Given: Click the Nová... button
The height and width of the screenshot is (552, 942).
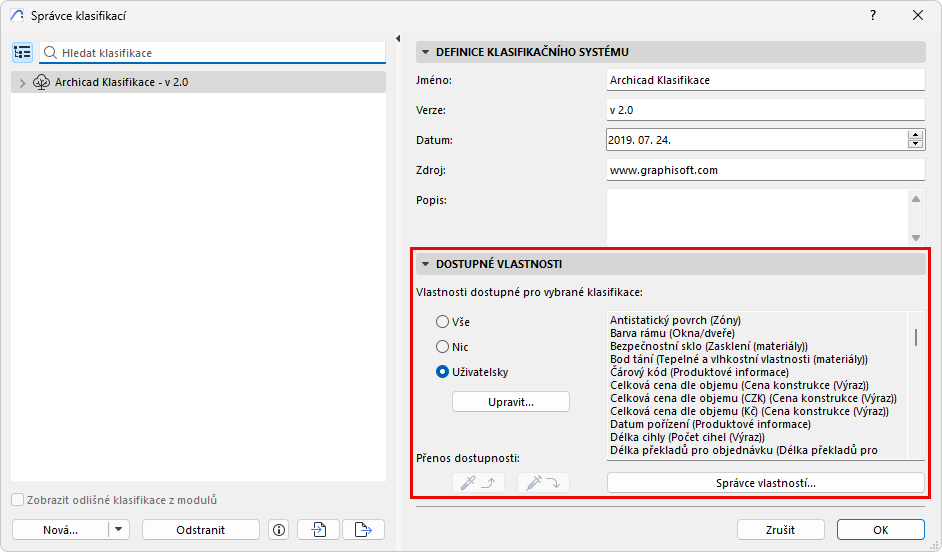Looking at the screenshot, I should (x=60, y=530).
